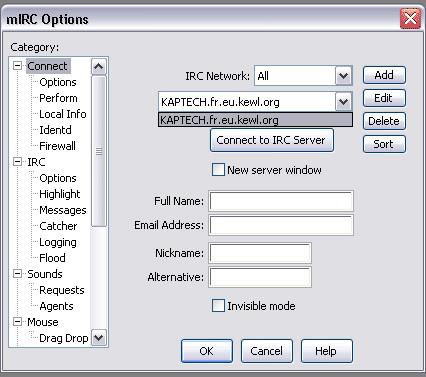Open the IRC Network dropdown
Screen dimensions: 426x377
(x=343, y=76)
